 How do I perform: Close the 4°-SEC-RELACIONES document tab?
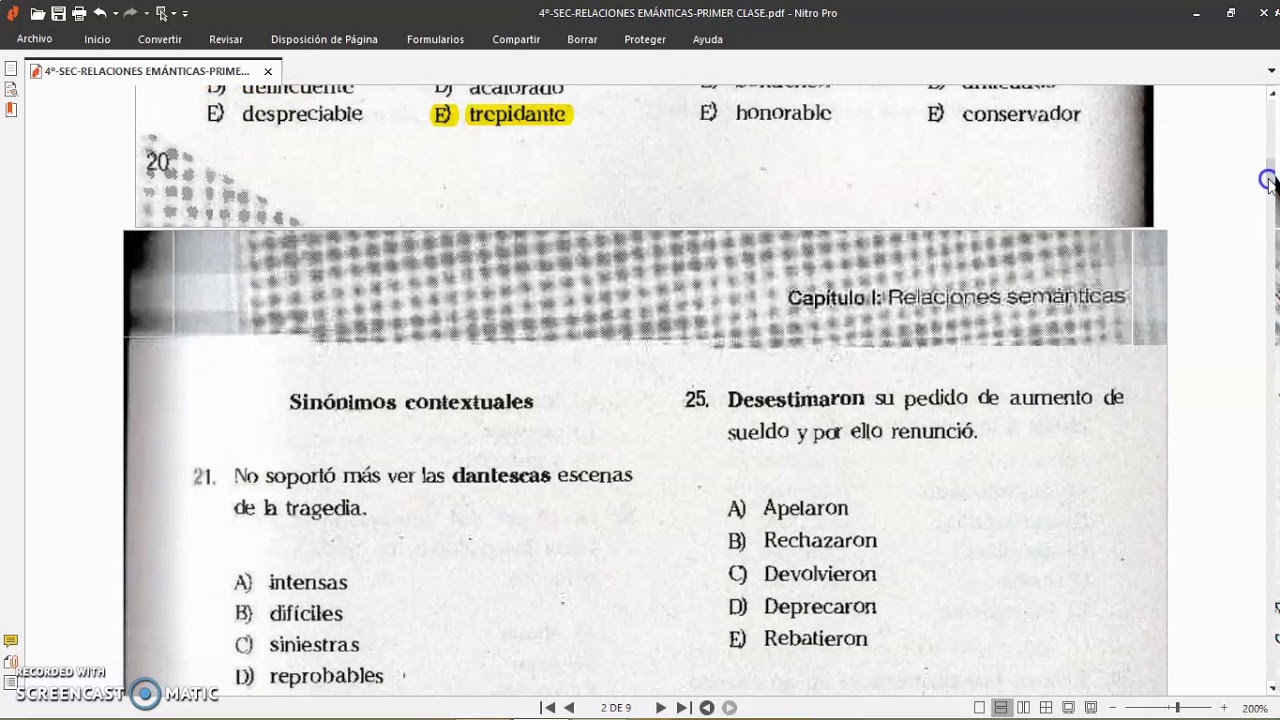click(x=268, y=71)
